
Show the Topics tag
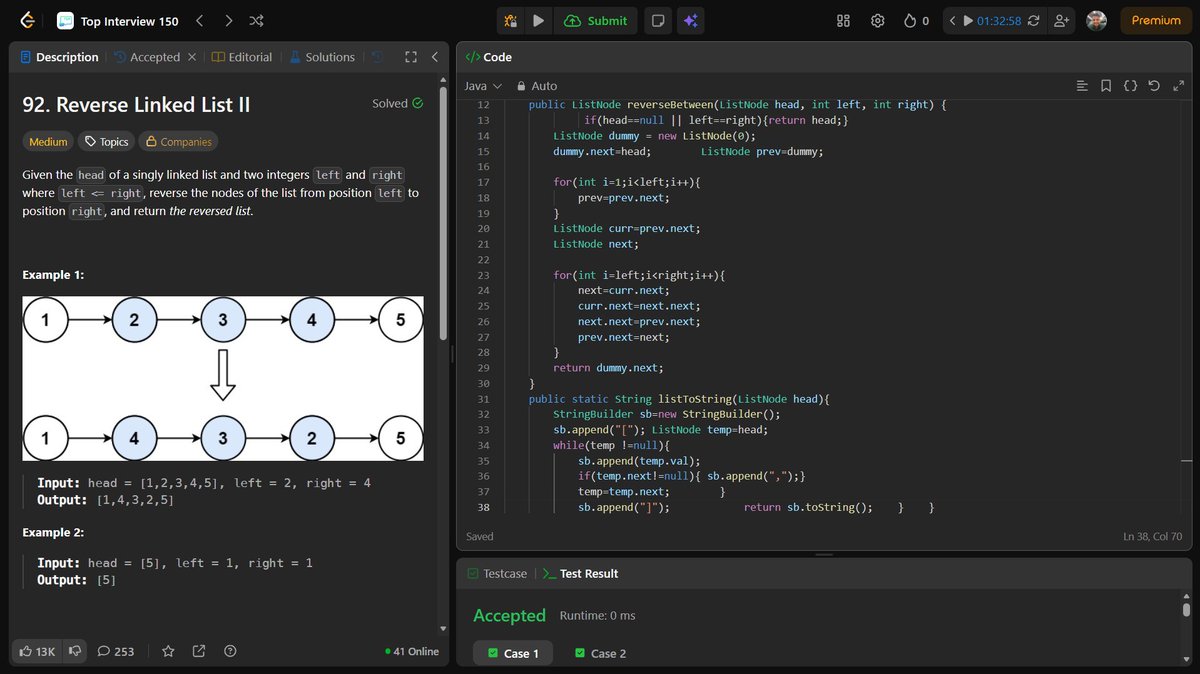tap(107, 142)
